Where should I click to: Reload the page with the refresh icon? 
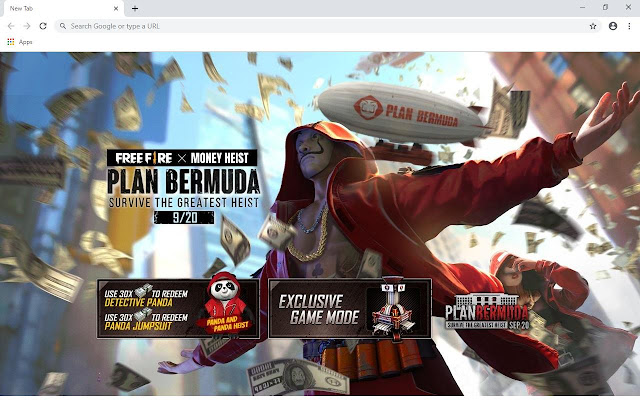43,26
